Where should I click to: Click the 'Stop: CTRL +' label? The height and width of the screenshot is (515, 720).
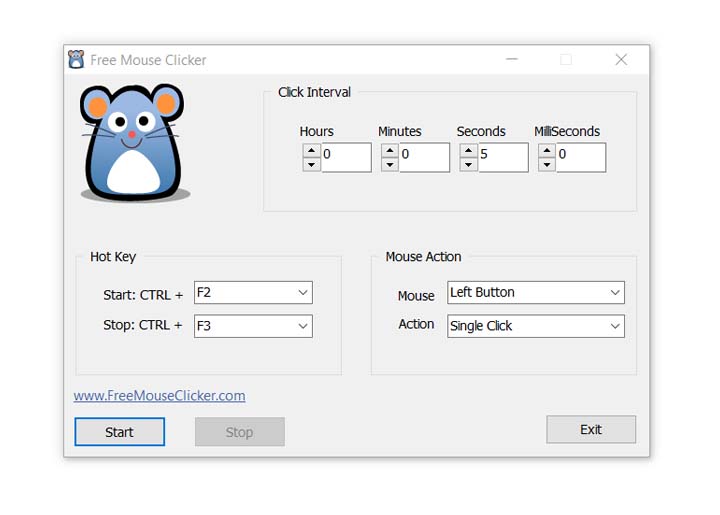(x=142, y=325)
